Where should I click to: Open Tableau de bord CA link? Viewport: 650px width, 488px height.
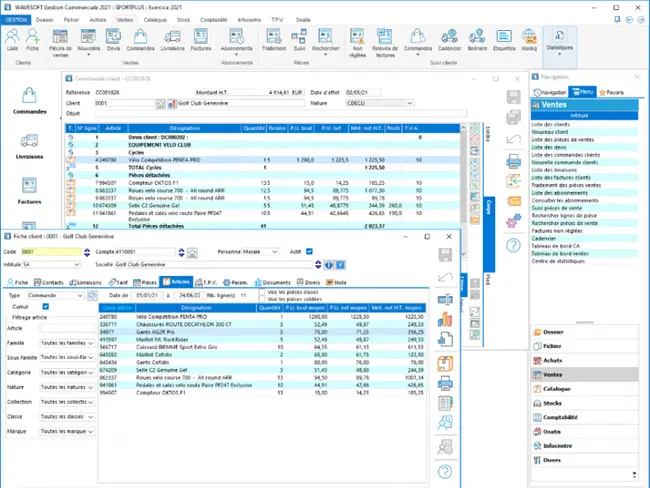pyautogui.click(x=555, y=246)
